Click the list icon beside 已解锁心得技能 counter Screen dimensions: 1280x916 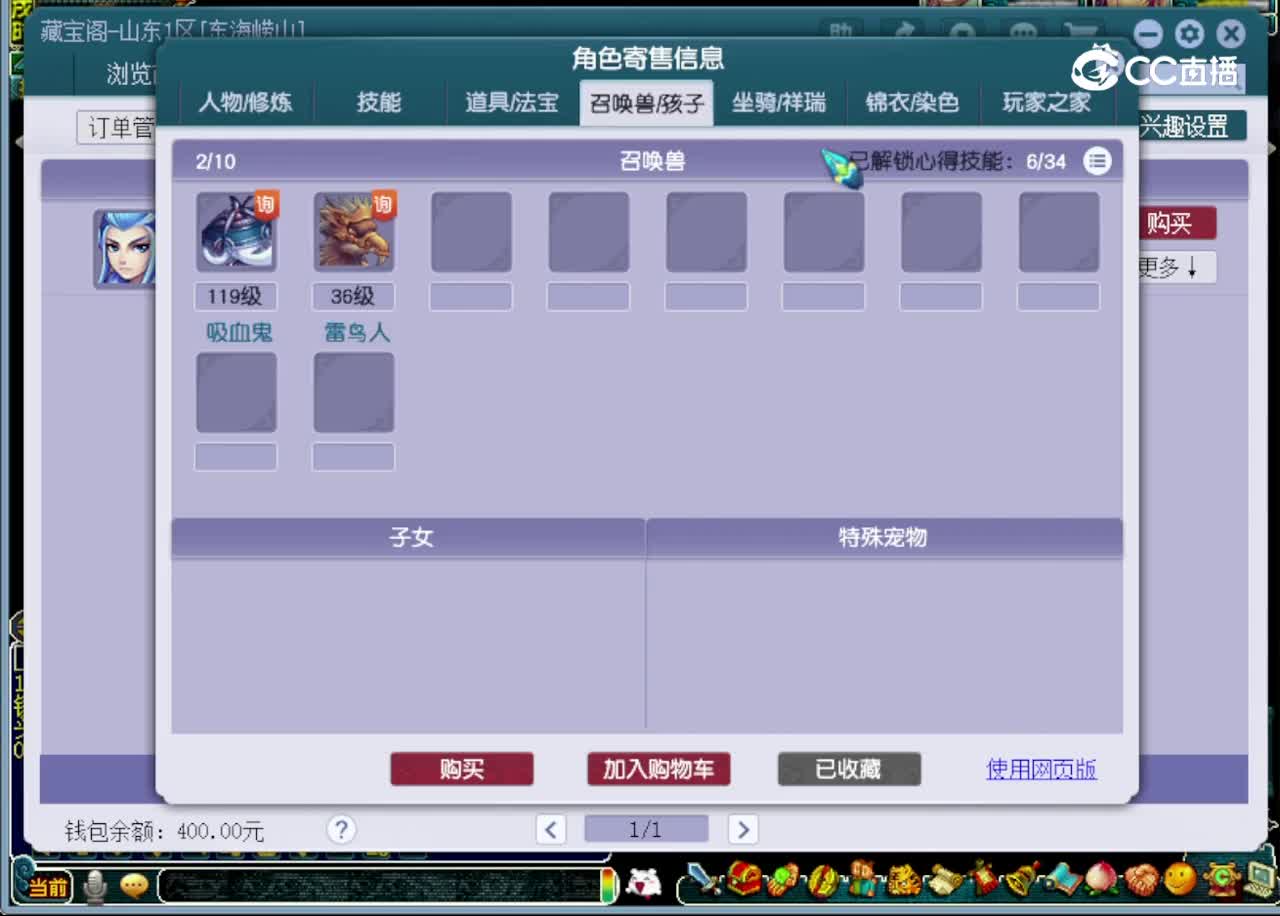(x=1097, y=161)
